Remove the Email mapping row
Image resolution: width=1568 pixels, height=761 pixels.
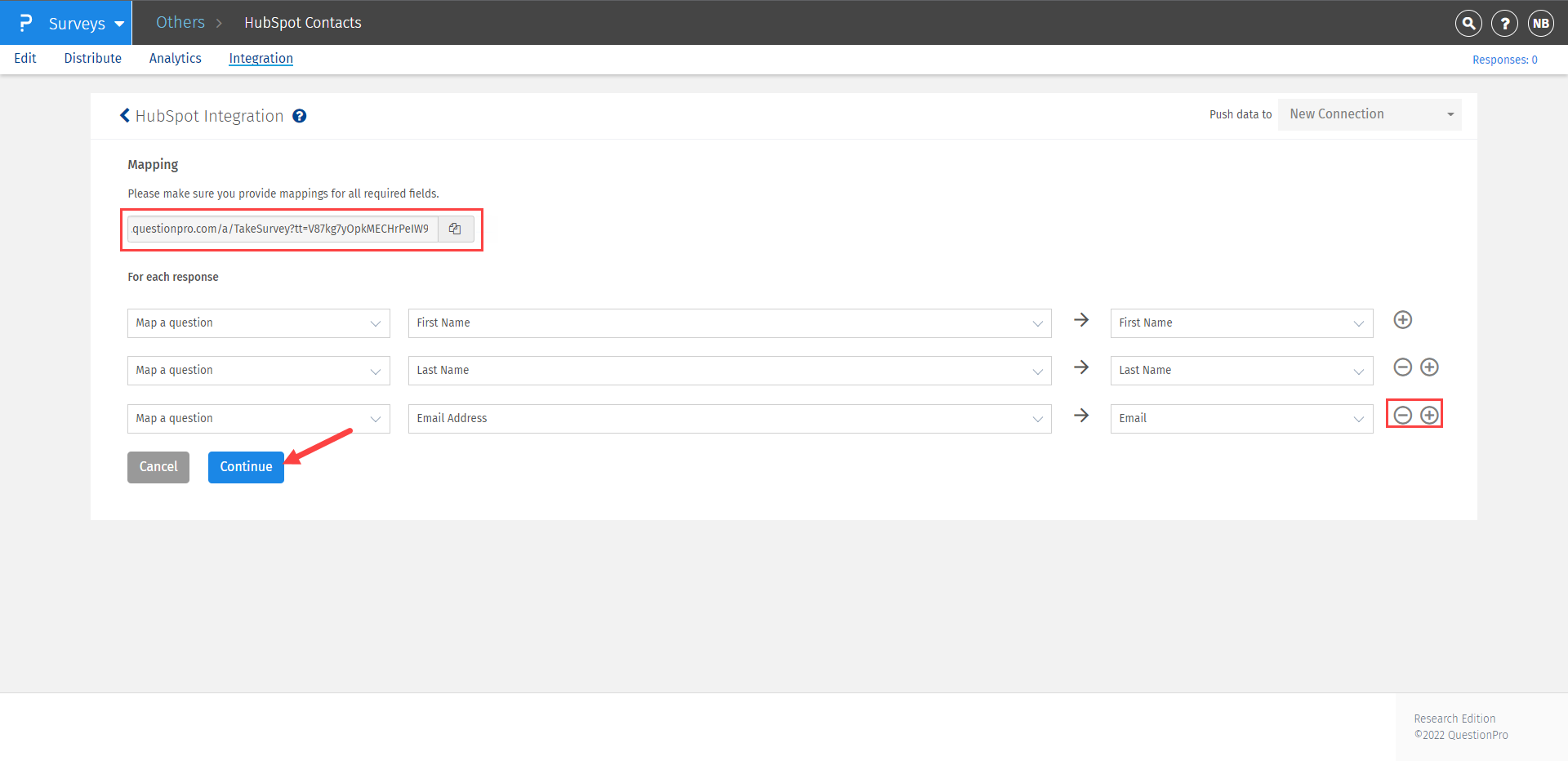pyautogui.click(x=1402, y=416)
